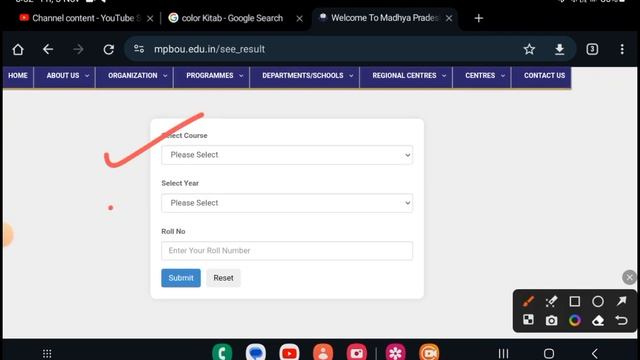Select the Welcome To Madhya Pradesh tab
The image size is (640, 360).
[384, 18]
